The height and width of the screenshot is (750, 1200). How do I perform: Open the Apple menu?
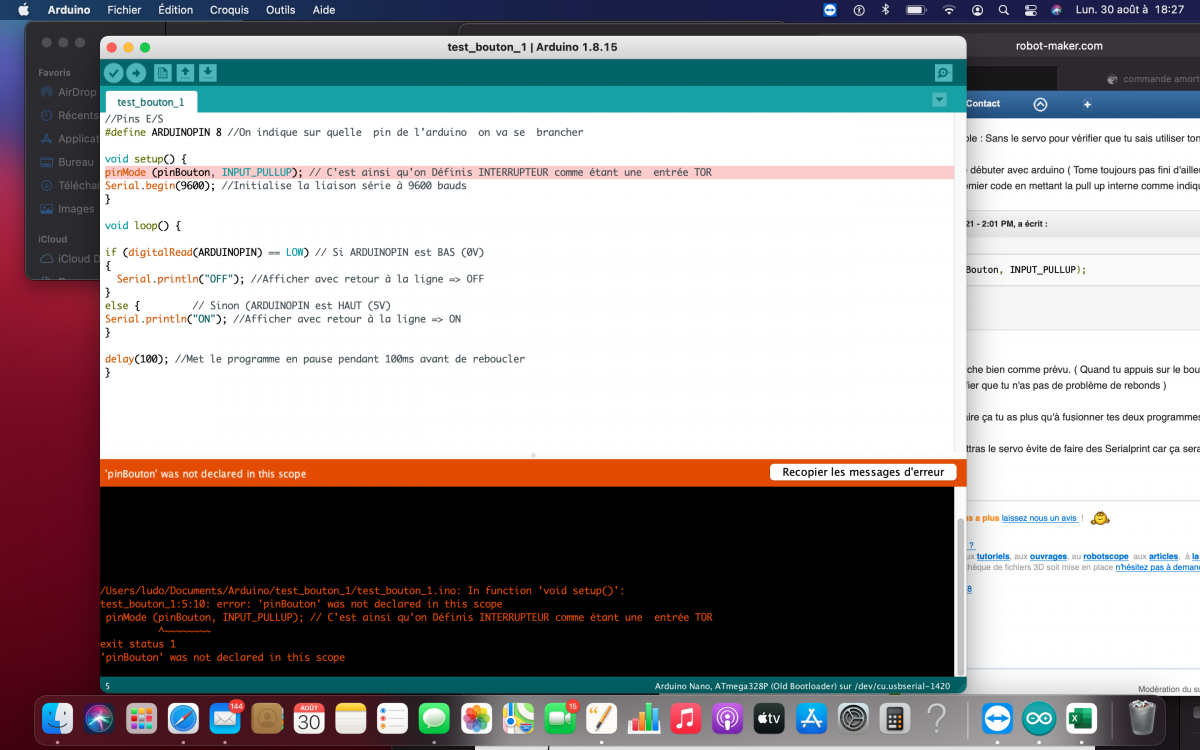23,10
